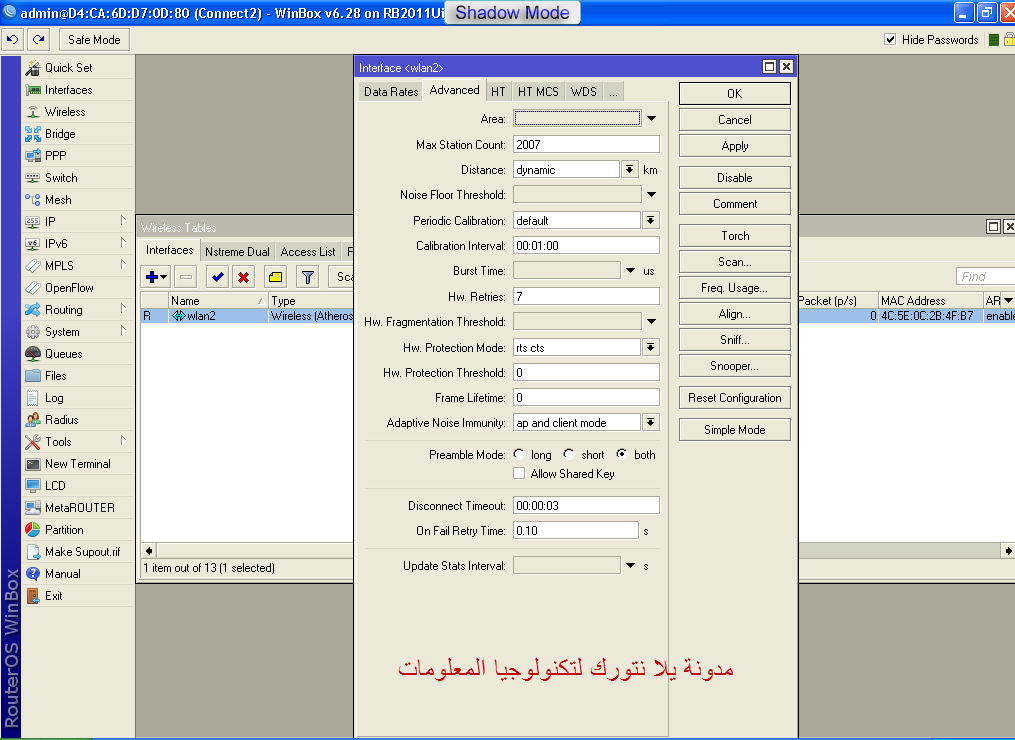
Task: Expand Hw. Fragmentation Threshold field
Action: click(x=651, y=322)
